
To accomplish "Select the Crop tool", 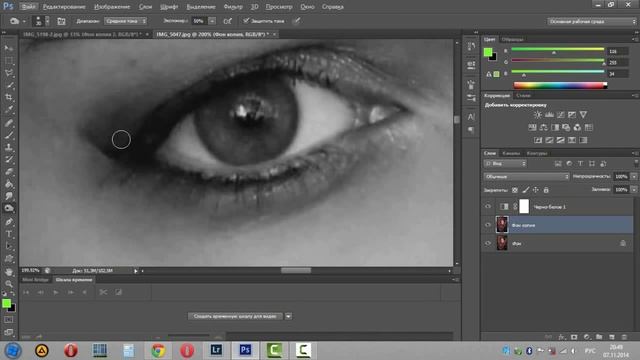I will tap(9, 98).
